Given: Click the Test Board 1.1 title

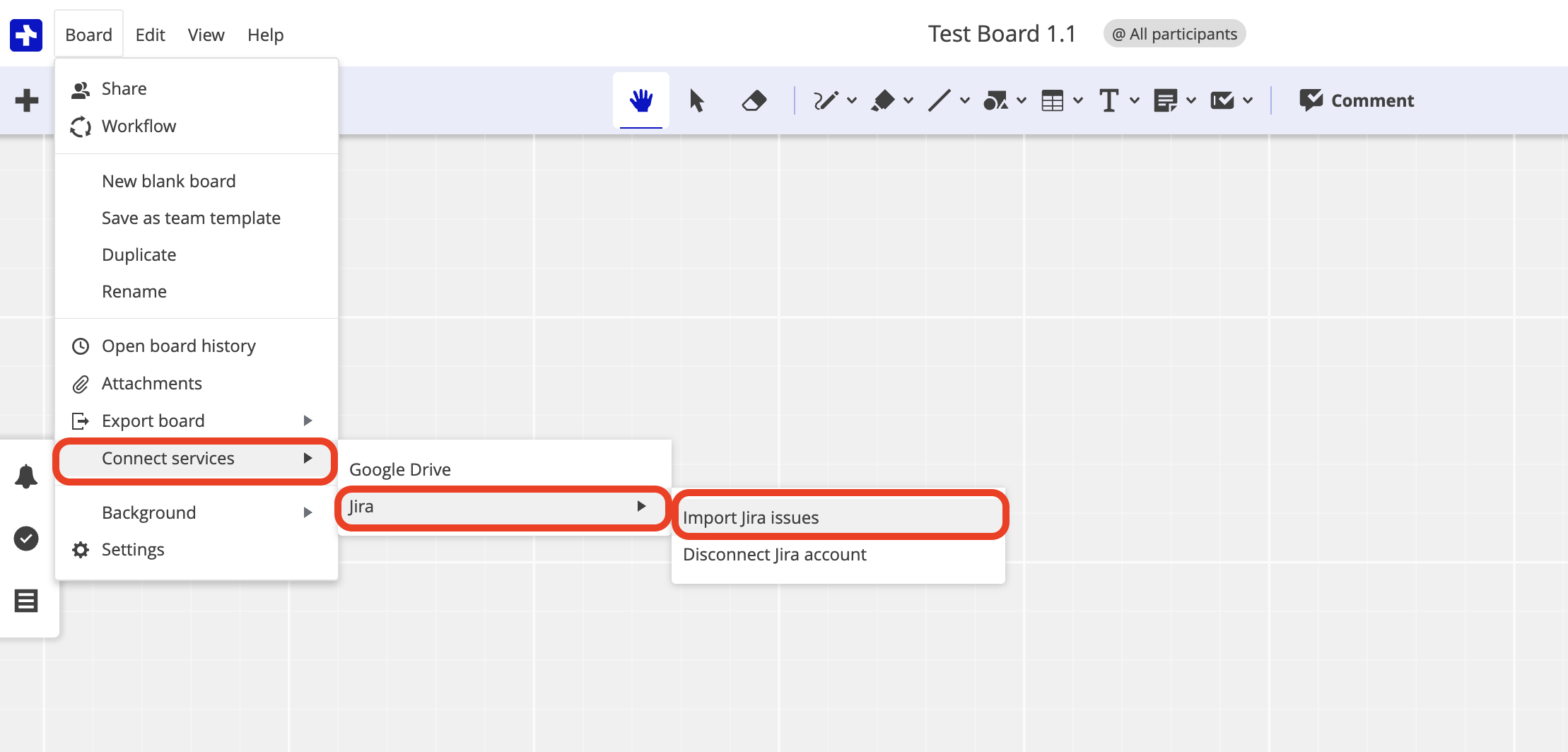Looking at the screenshot, I should coord(1002,34).
